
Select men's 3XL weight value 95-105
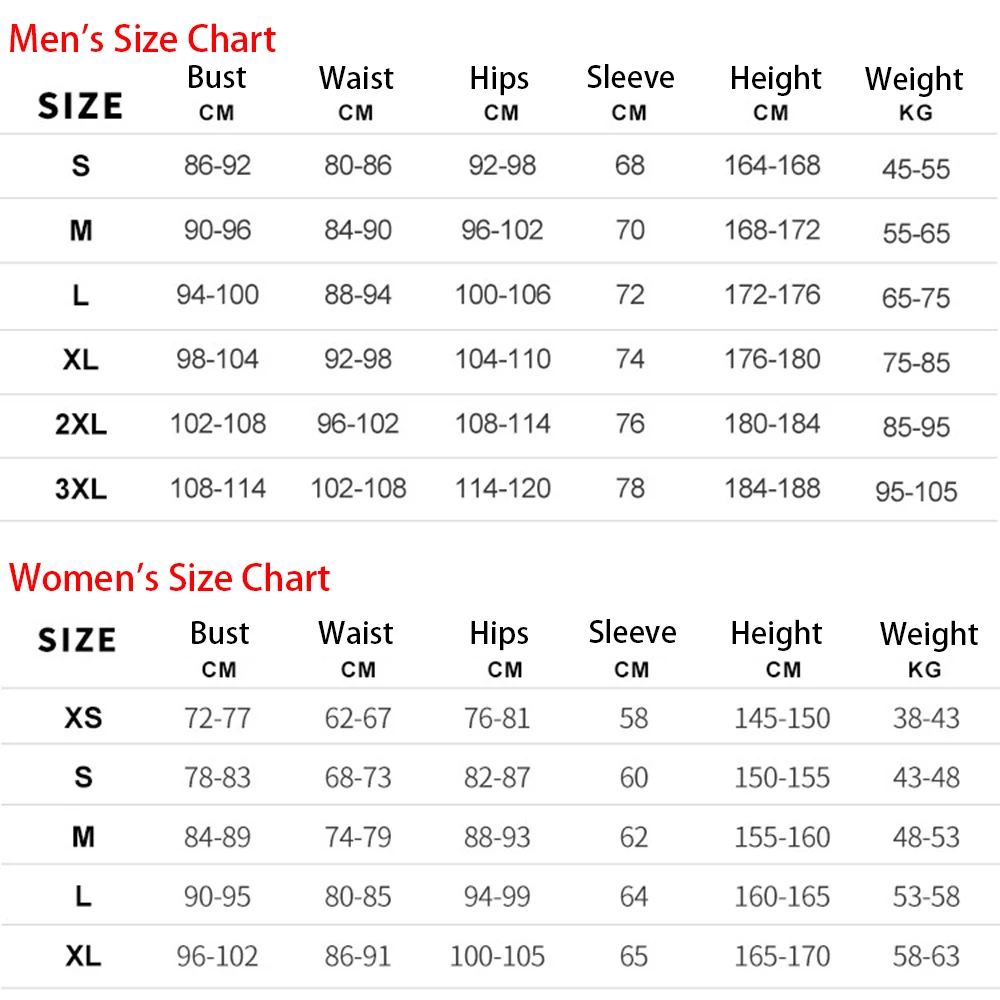[x=916, y=491]
